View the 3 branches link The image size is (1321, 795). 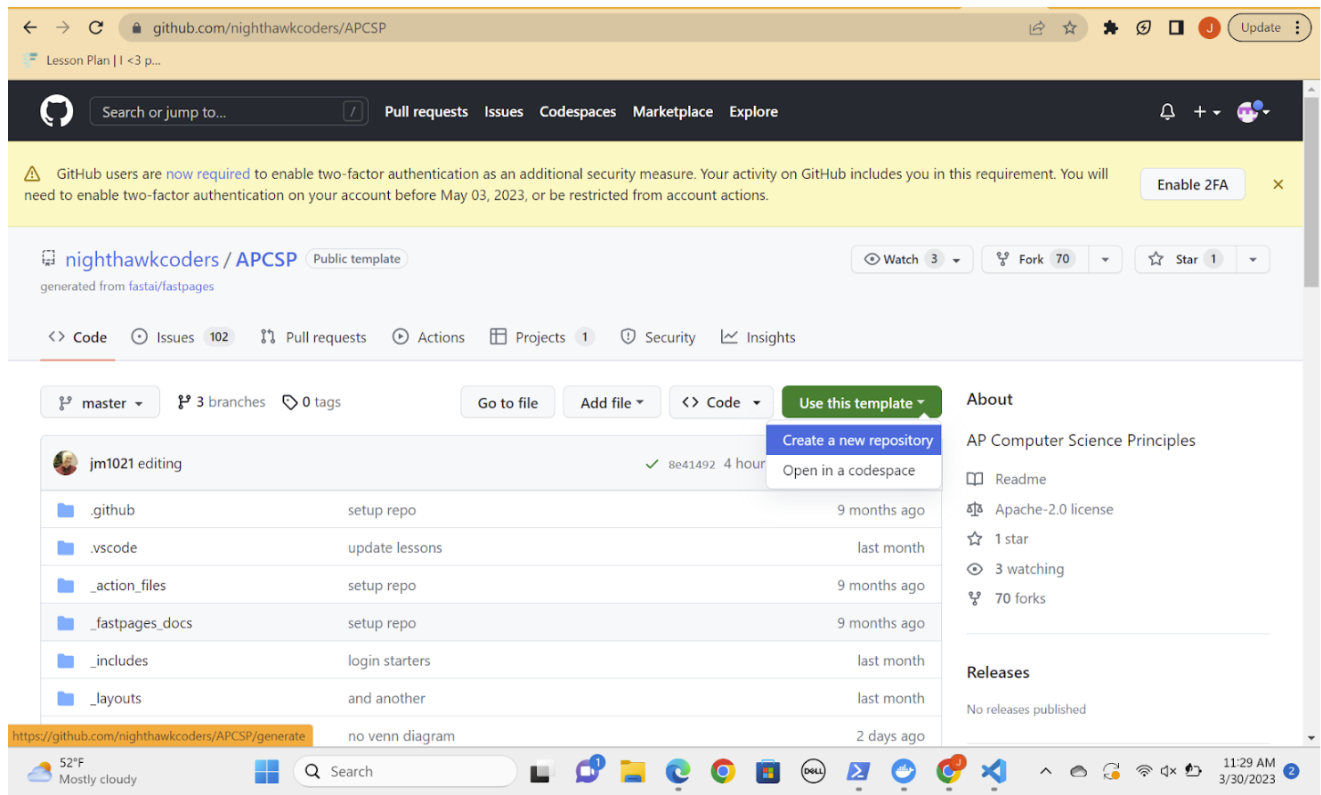click(x=221, y=402)
